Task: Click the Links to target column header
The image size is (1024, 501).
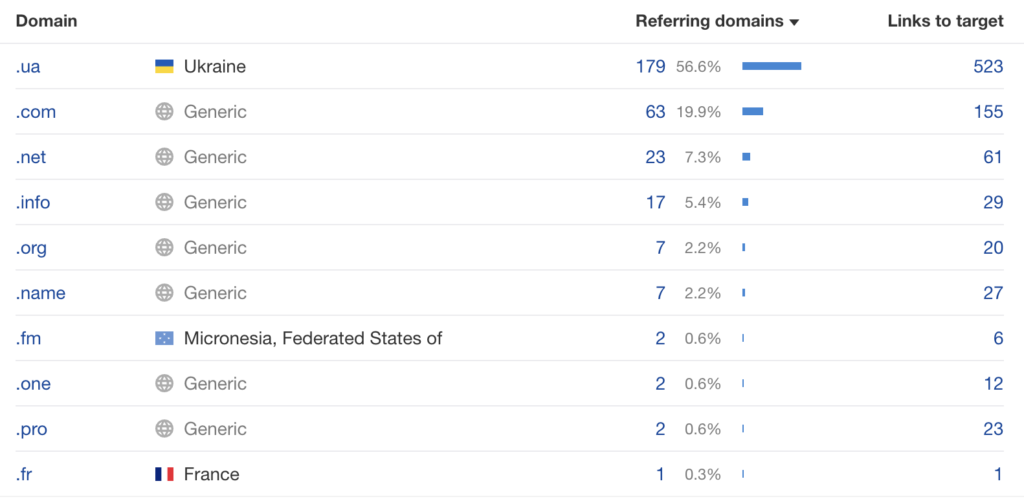Action: click(945, 21)
